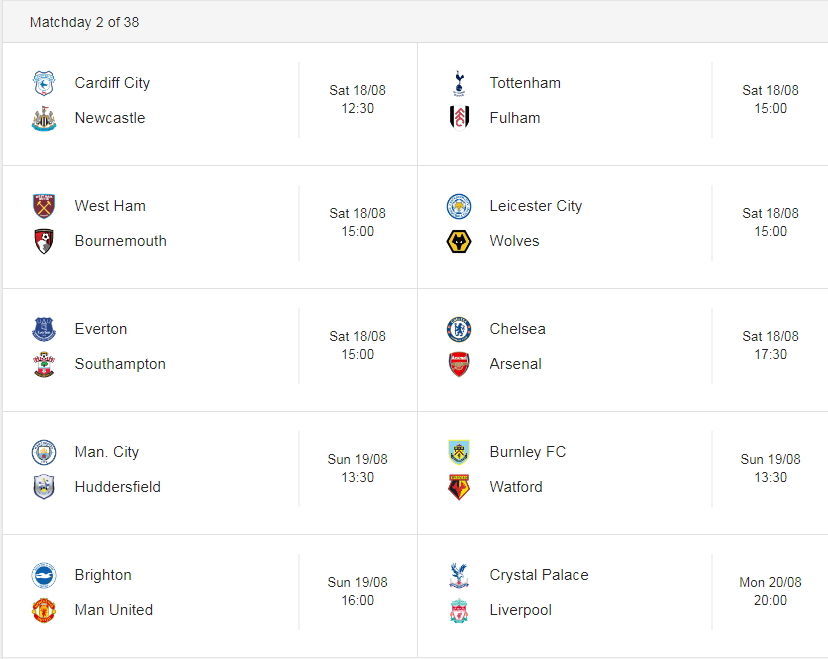Click the Wolves wolf-head crest

459,241
